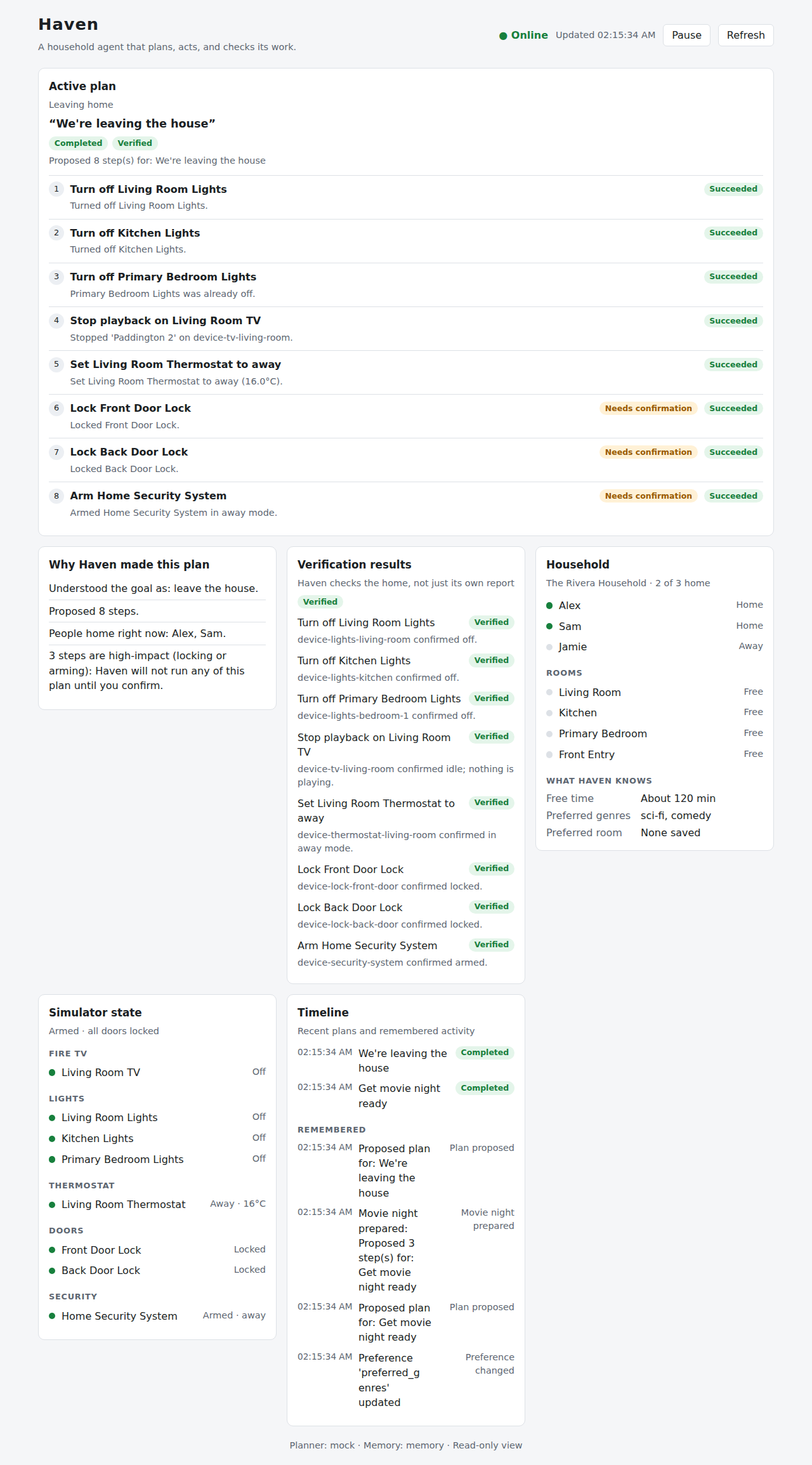This screenshot has height=1465, width=812.
Task: Select step 'Turn off Primary Bedroom Lights' title
Action: pyautogui.click(x=163, y=277)
